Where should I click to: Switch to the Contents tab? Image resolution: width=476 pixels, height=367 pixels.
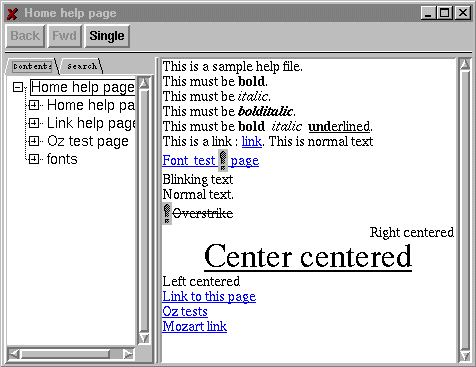[32, 66]
